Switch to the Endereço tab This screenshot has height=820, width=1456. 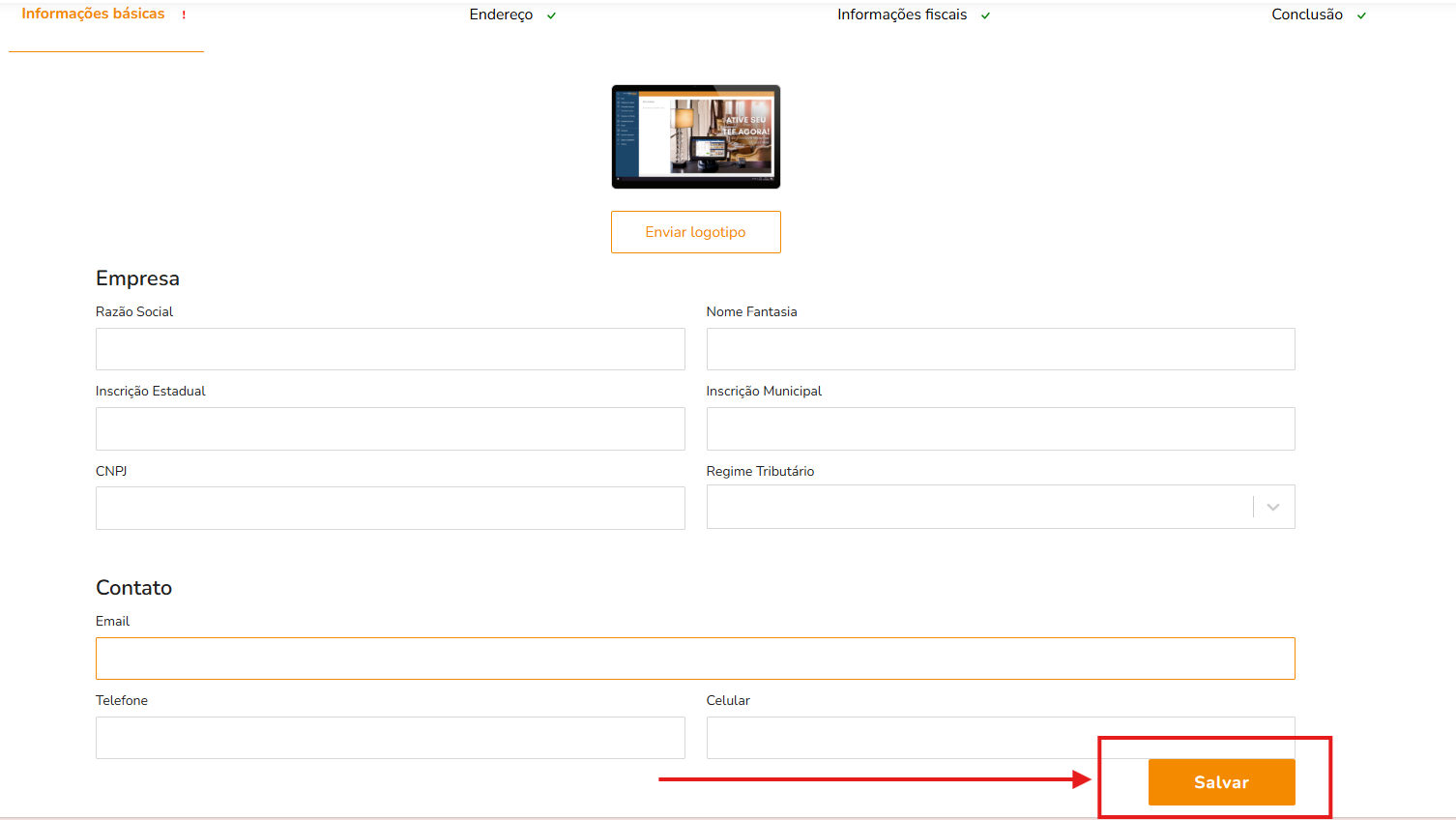click(501, 15)
